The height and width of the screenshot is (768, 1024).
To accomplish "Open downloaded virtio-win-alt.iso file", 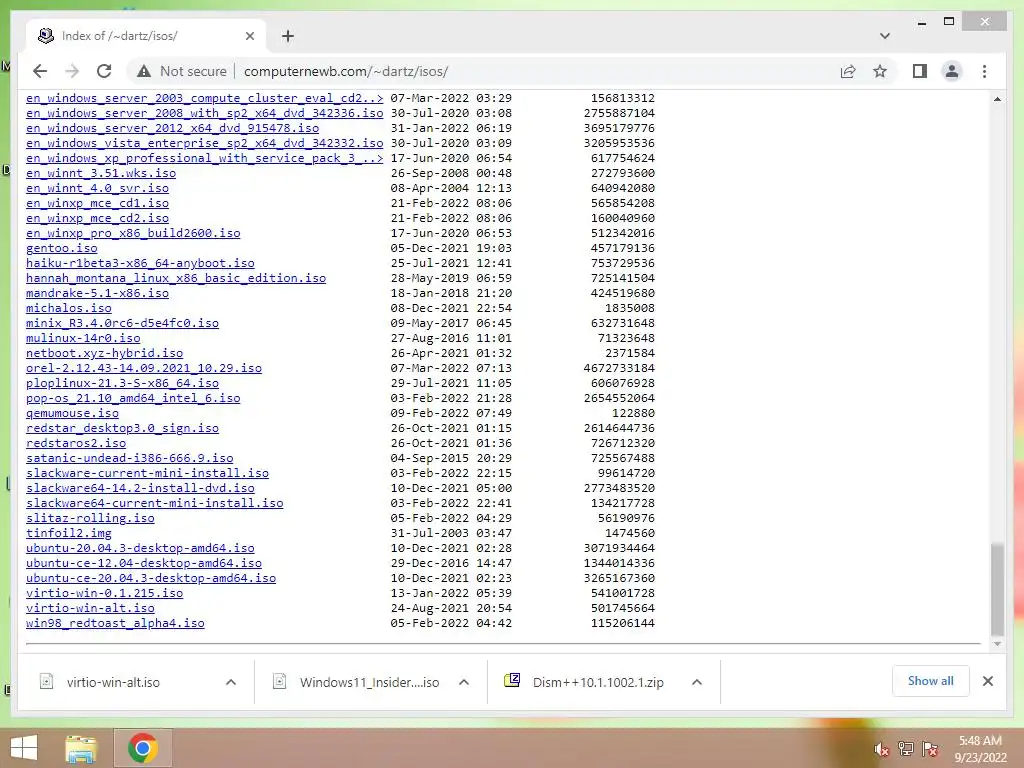I will pos(113,682).
